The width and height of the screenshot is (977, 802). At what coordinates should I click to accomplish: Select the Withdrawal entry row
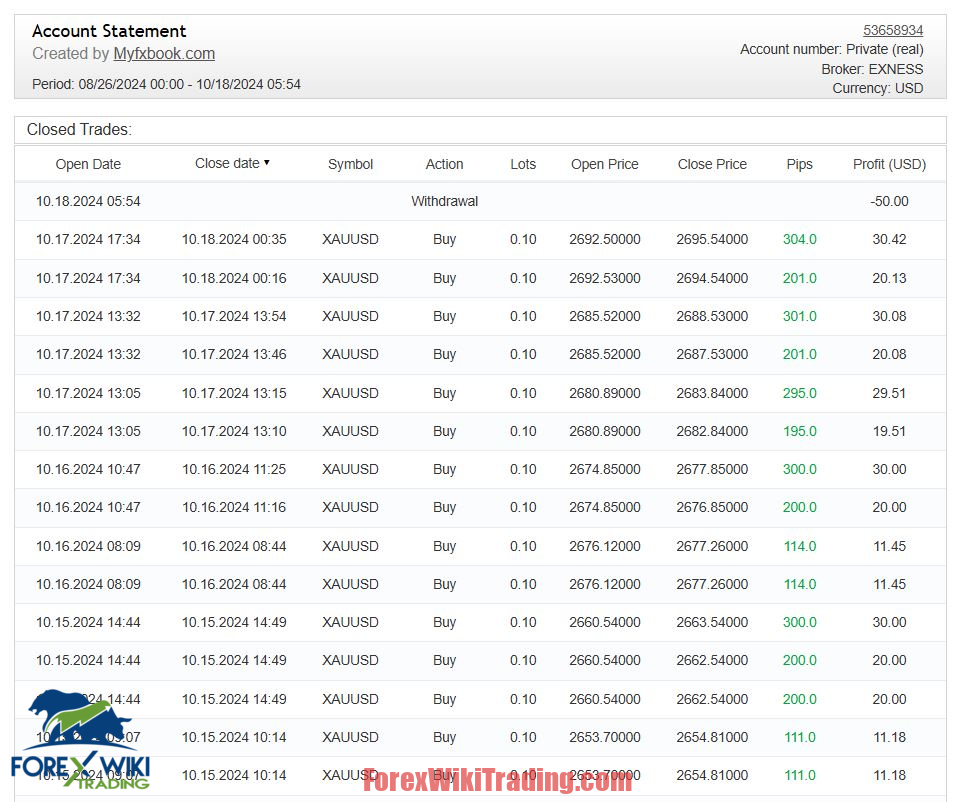click(x=444, y=201)
